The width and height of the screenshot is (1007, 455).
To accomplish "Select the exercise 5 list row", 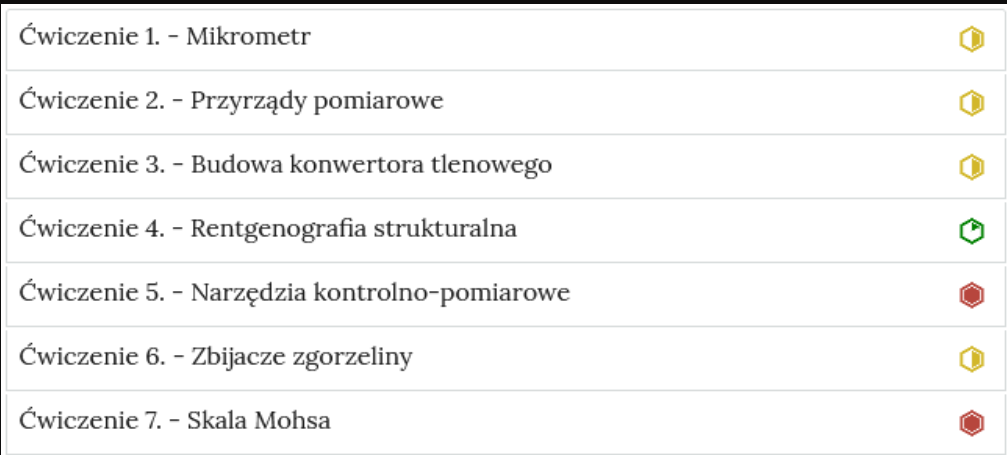I will point(505,296).
